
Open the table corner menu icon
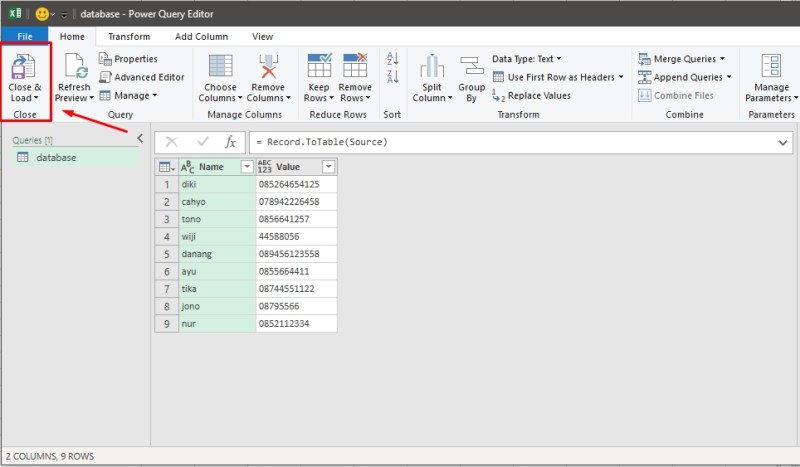click(167, 167)
